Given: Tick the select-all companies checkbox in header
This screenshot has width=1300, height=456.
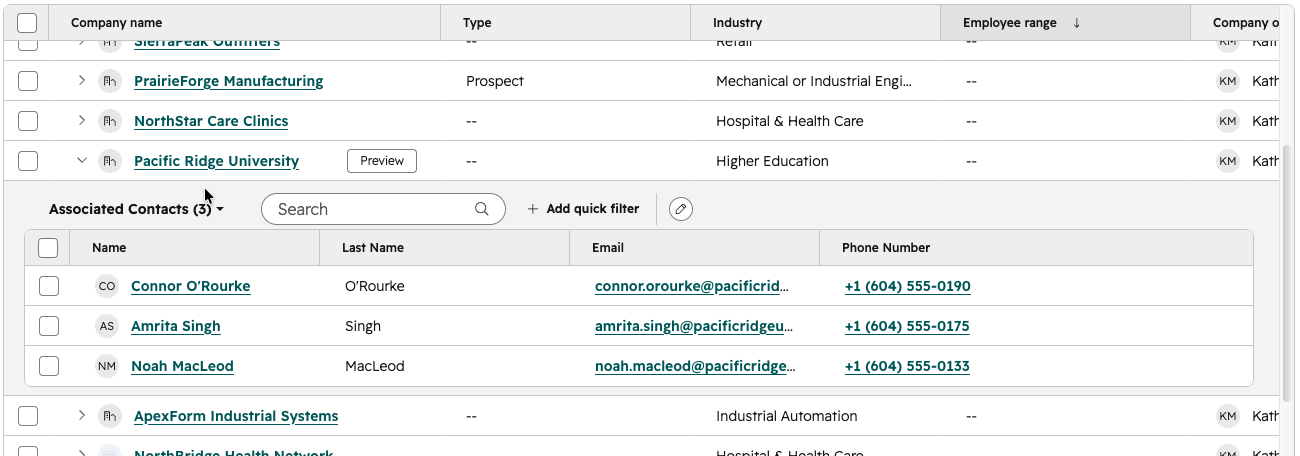Looking at the screenshot, I should [28, 23].
